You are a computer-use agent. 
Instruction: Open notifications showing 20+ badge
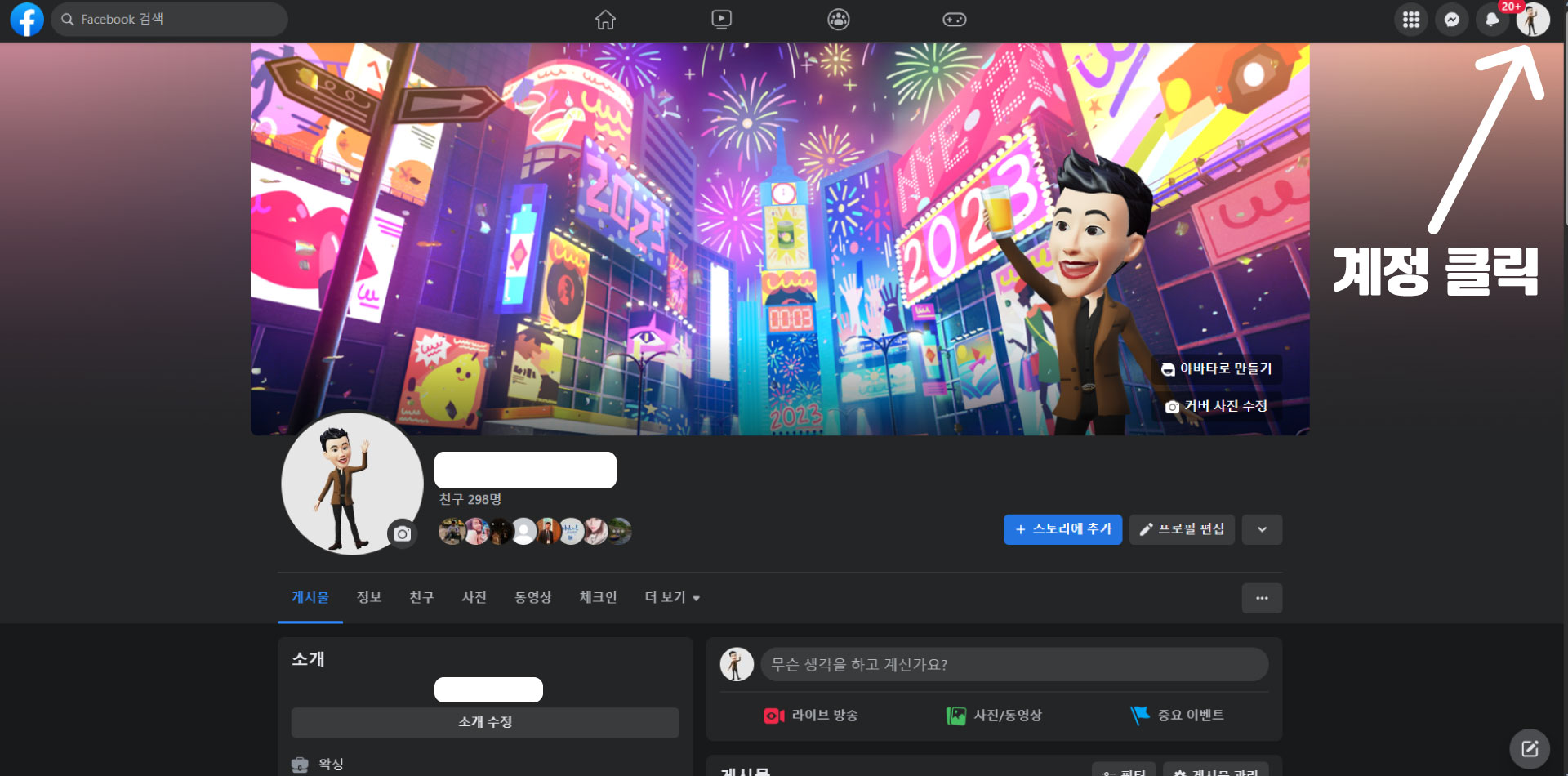(x=1493, y=19)
